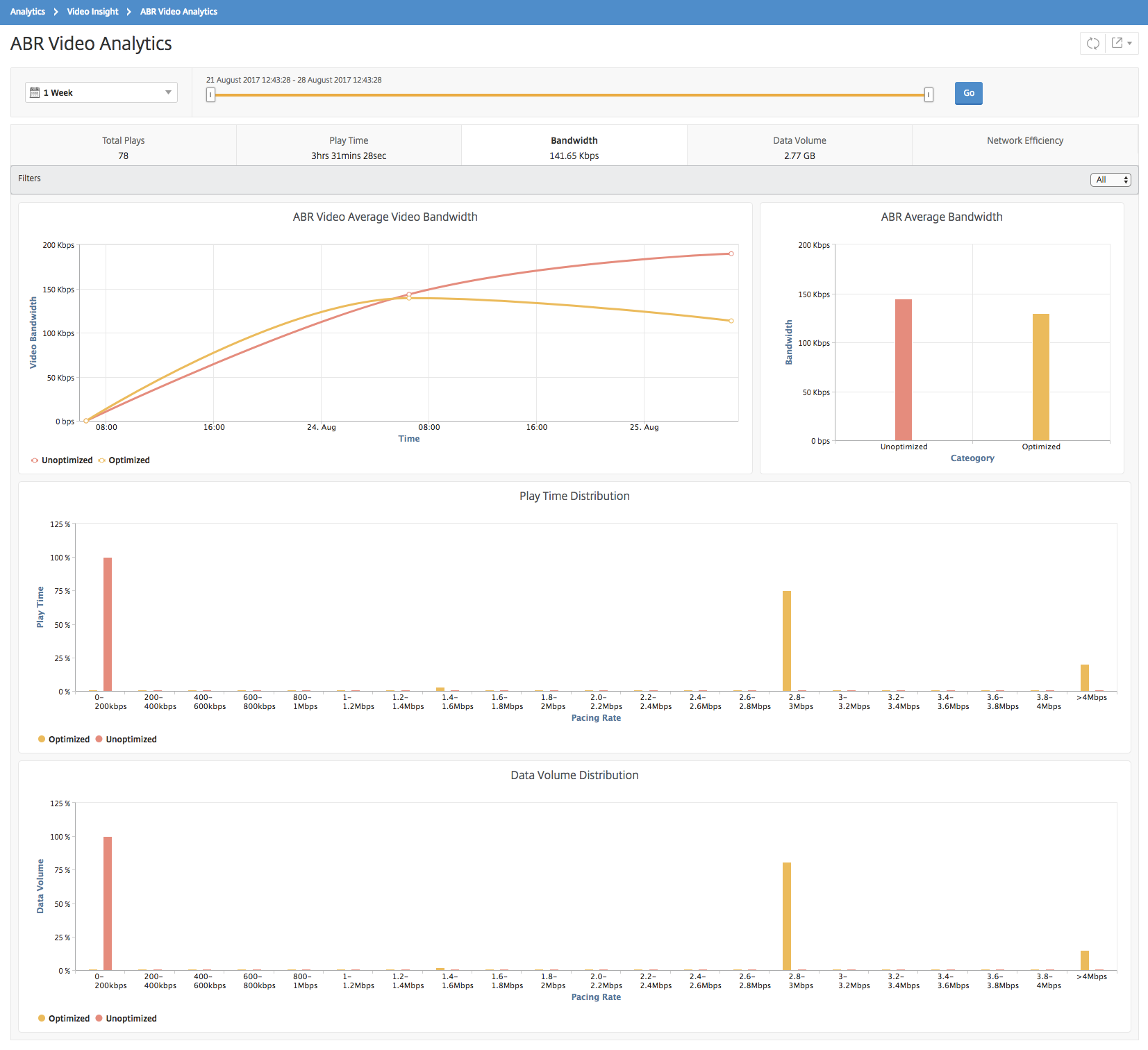The width and height of the screenshot is (1148, 1050).
Task: Open the Network Efficiency tab
Action: tap(1025, 146)
